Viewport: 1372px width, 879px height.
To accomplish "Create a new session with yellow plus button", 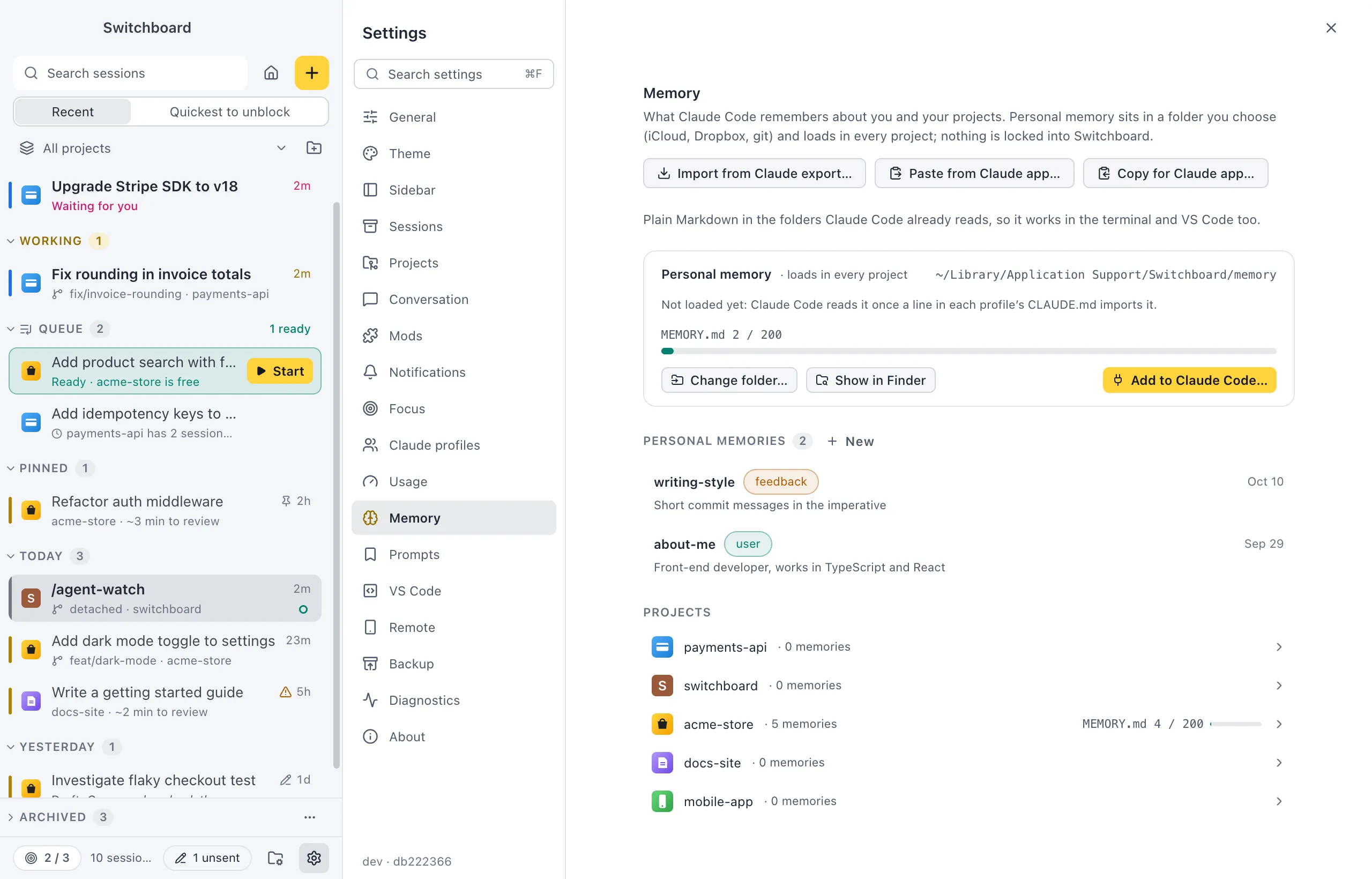I will tap(311, 73).
